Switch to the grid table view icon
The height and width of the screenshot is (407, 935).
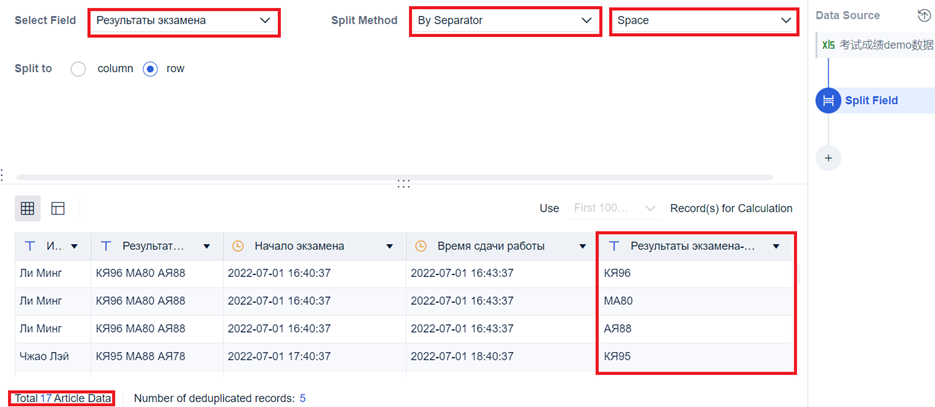point(27,209)
